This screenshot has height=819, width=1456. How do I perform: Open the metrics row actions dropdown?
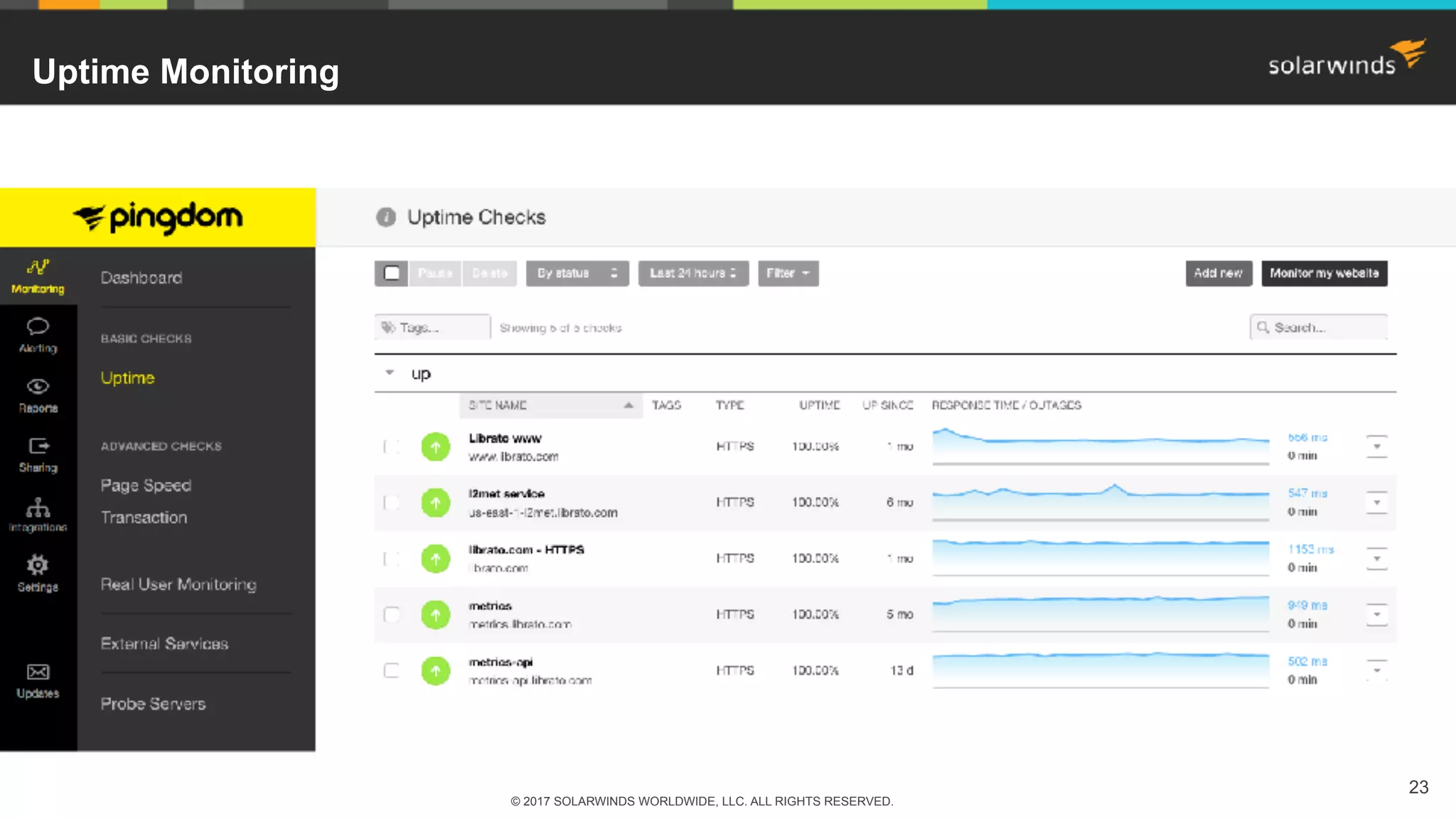[1376, 614]
